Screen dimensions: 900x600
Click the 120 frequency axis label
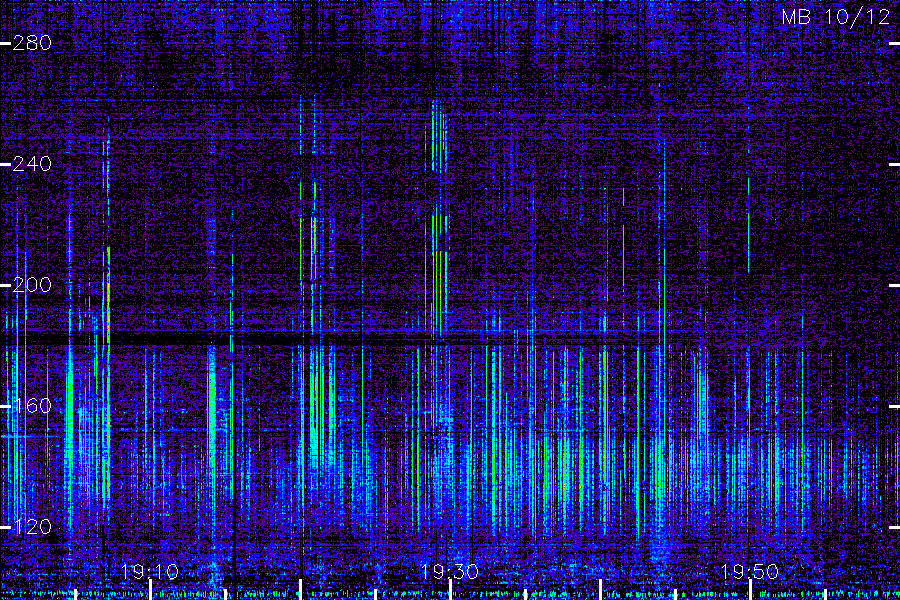32,527
